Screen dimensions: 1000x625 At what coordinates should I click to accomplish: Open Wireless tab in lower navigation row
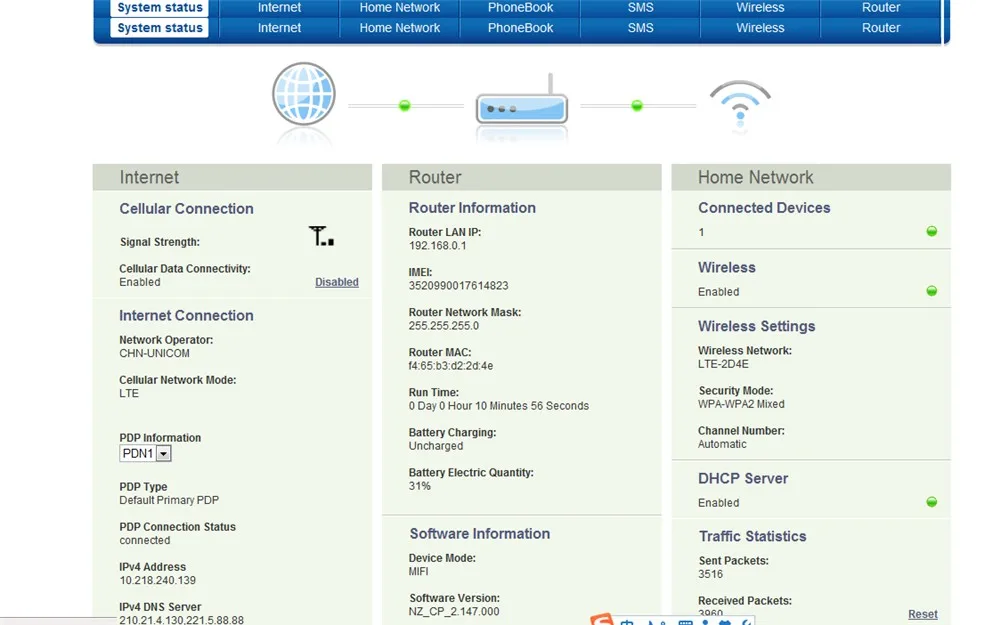pos(760,28)
